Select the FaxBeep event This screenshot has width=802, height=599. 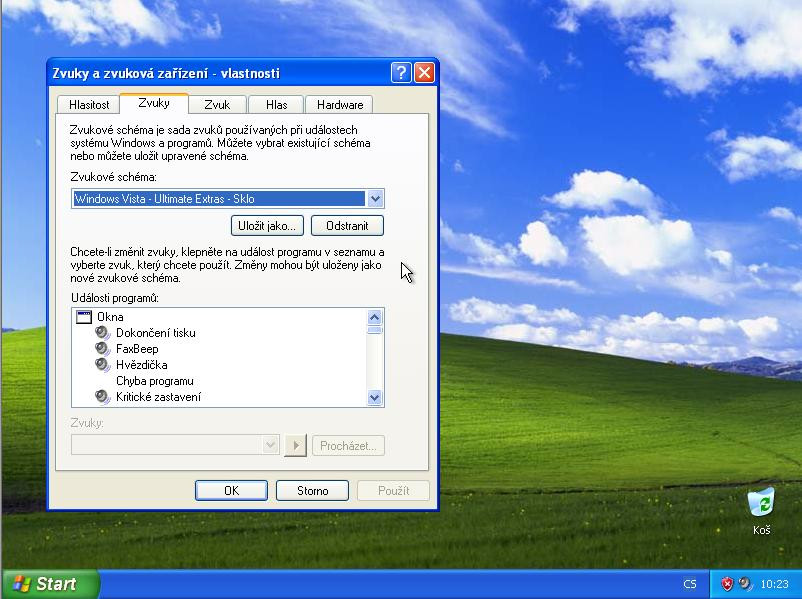[x=137, y=349]
